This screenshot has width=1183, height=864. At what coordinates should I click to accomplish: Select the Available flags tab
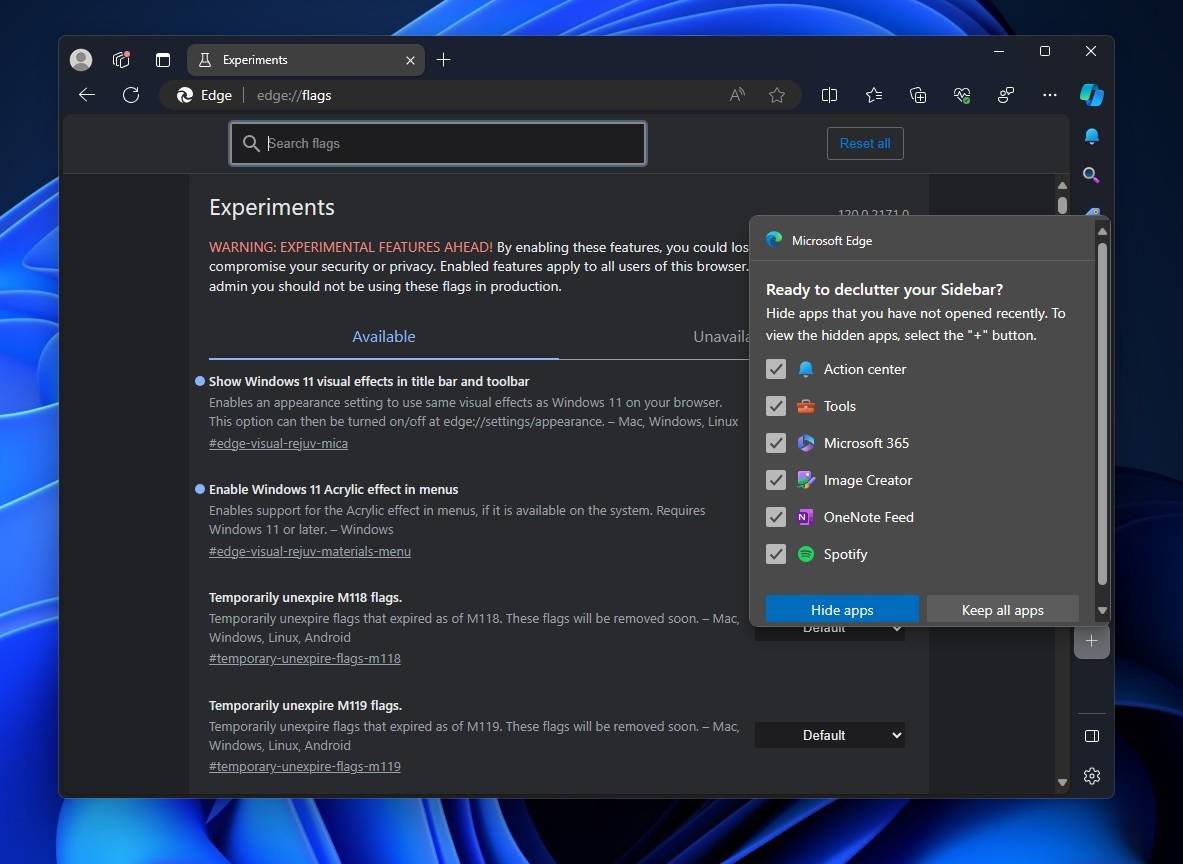[x=384, y=336]
